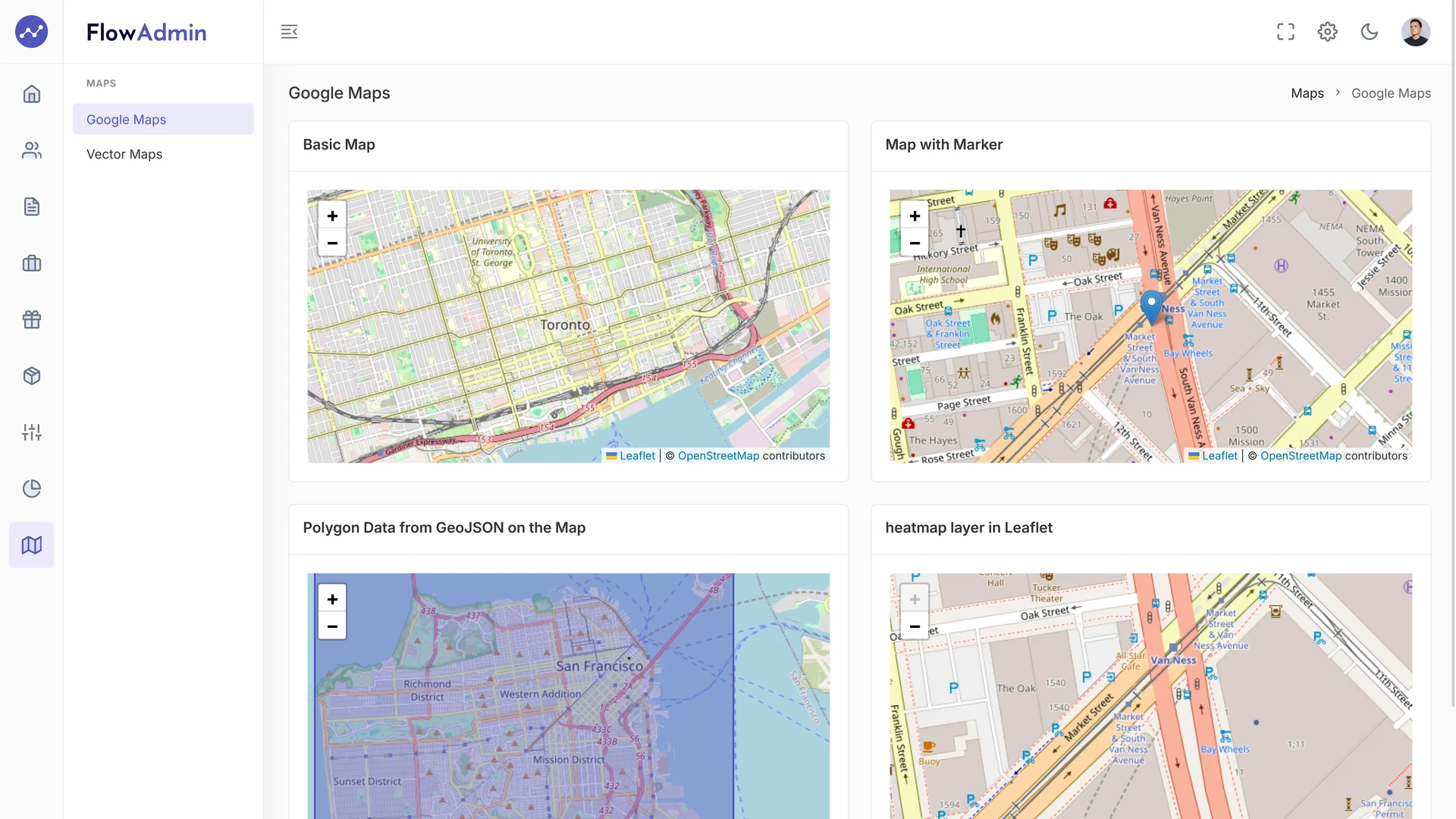
Task: Open settings with the gear icon
Action: point(1327,32)
